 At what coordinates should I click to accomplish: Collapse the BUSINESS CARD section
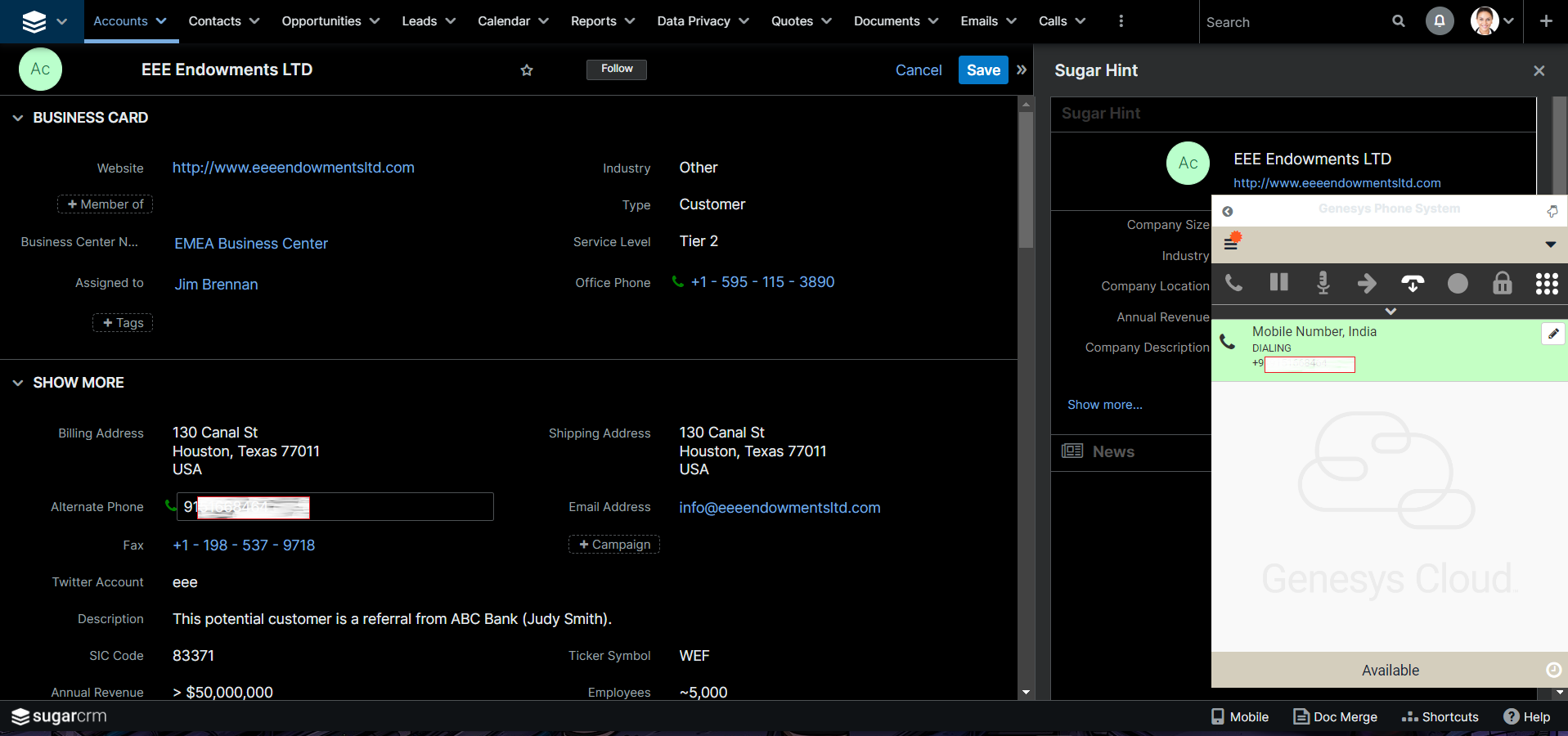(18, 118)
